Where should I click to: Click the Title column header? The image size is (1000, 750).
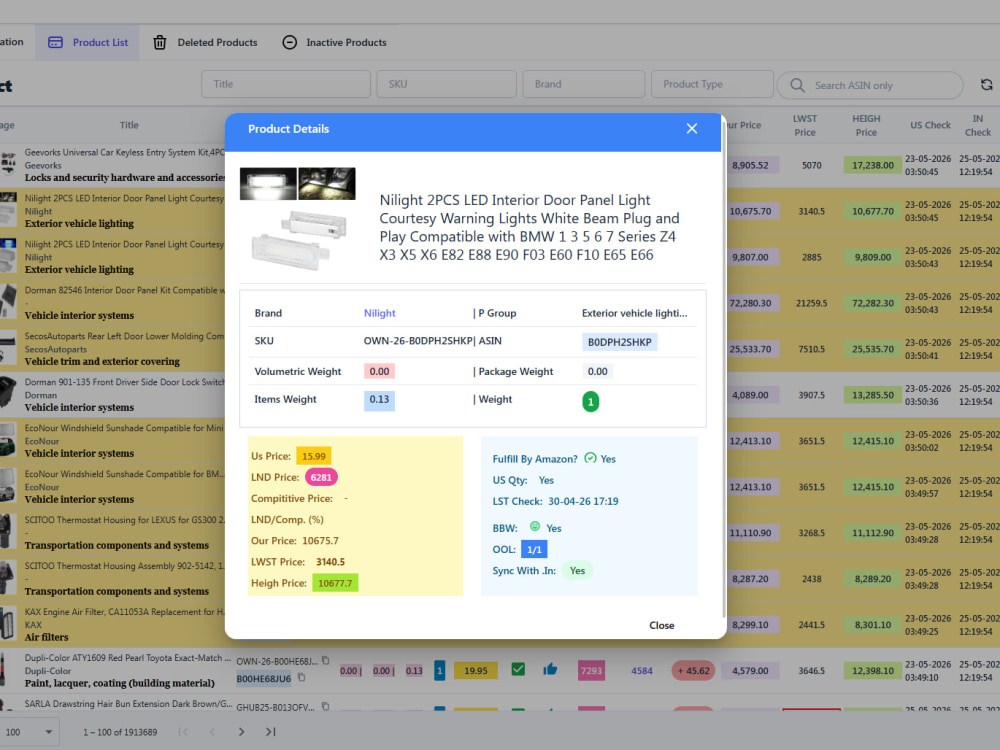click(129, 125)
